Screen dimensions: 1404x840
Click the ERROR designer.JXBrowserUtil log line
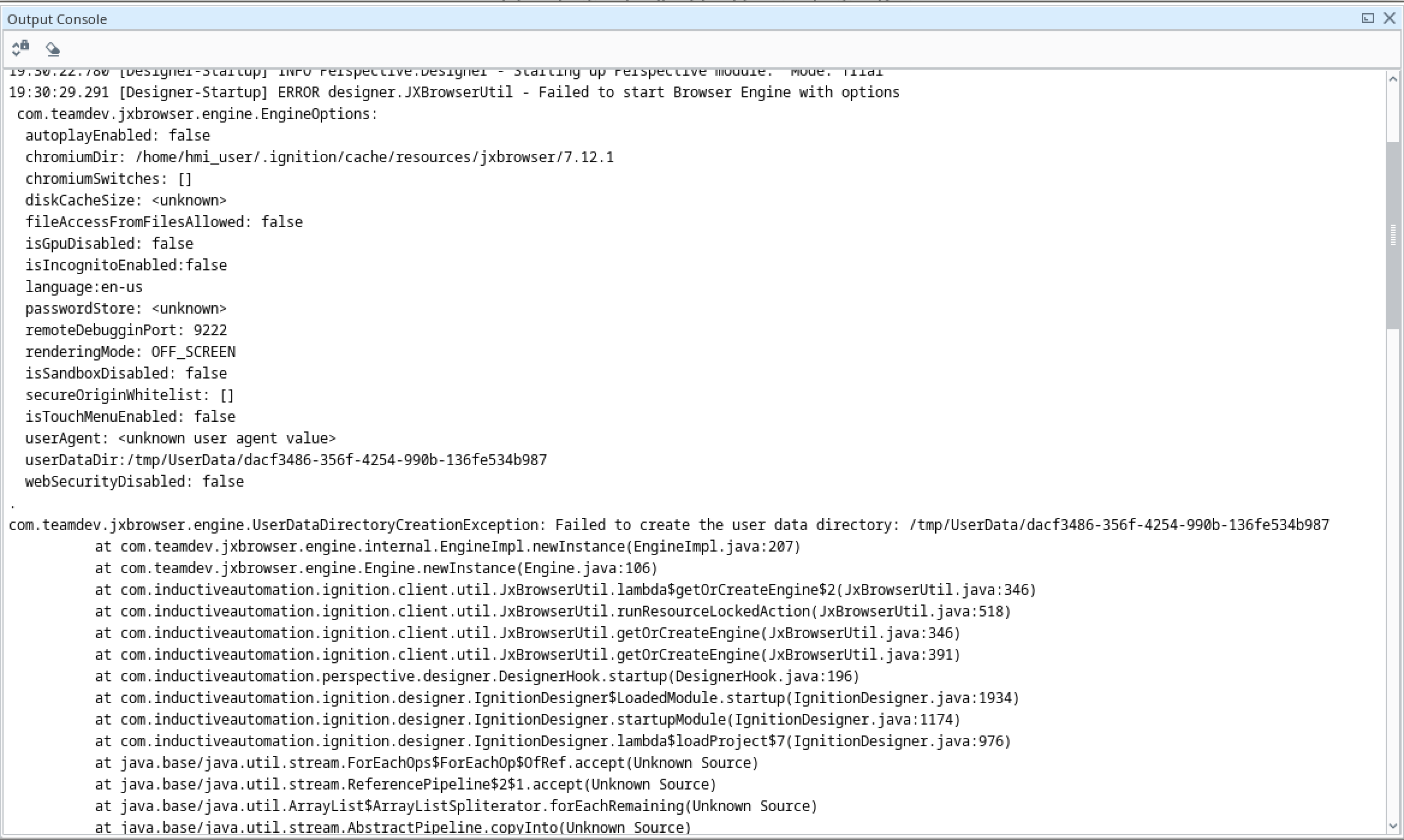(454, 93)
